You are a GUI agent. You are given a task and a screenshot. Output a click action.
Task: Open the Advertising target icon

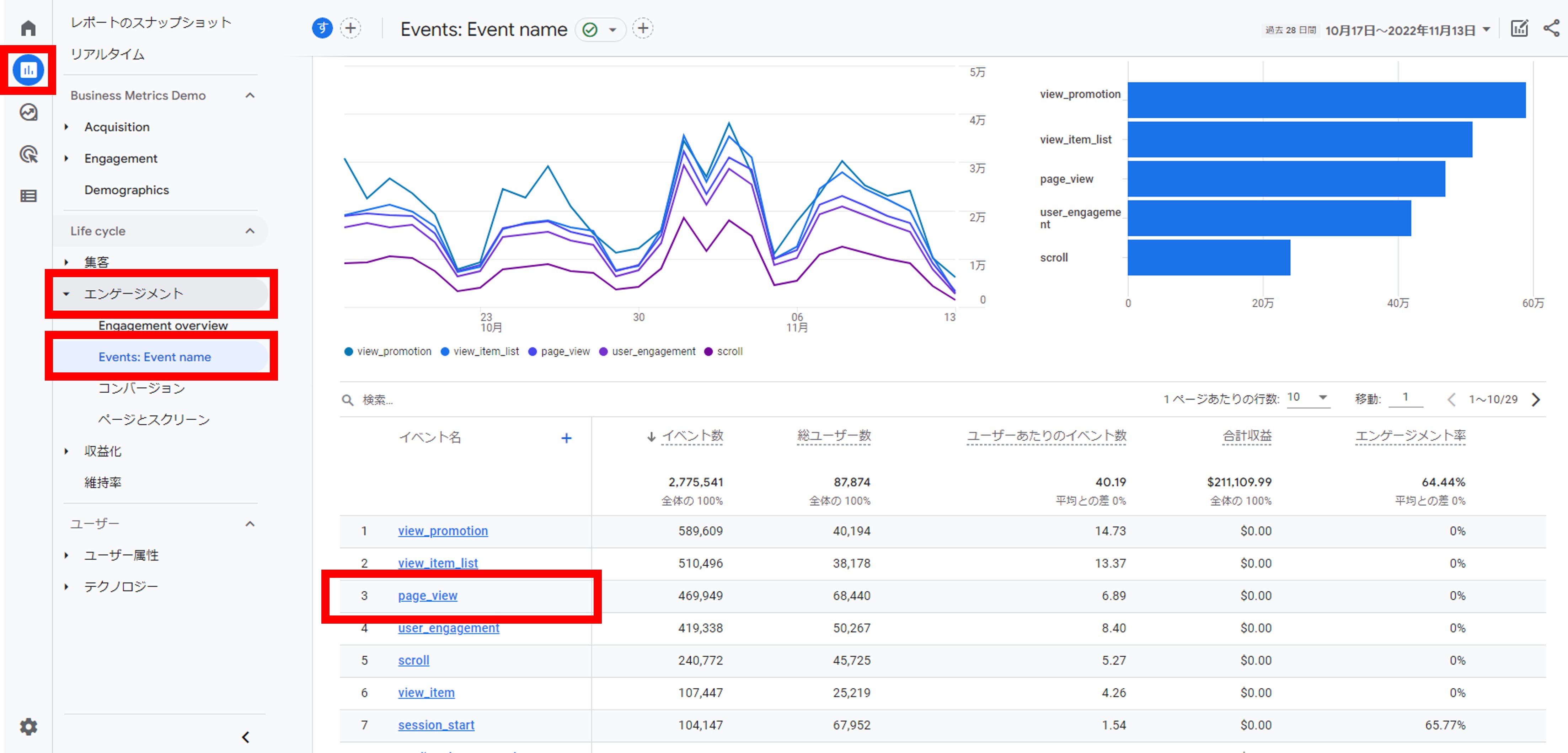[28, 154]
